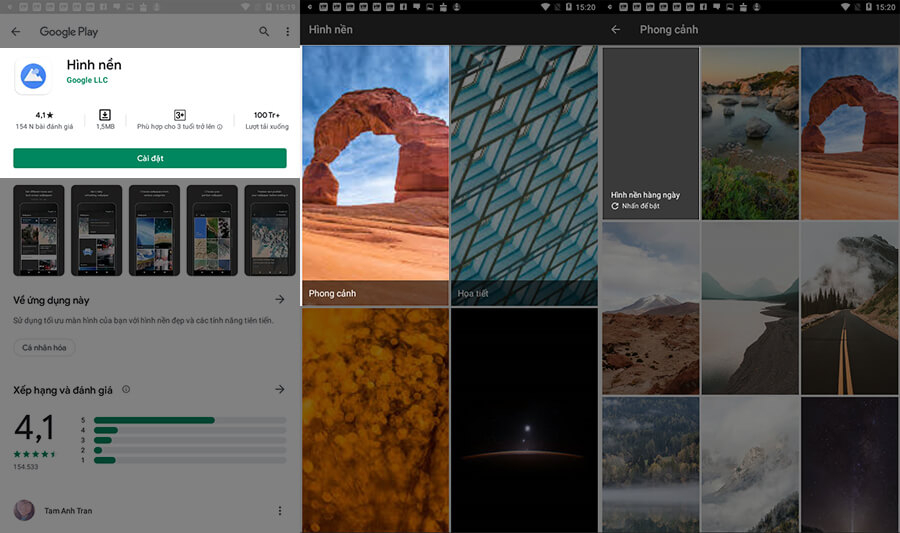Tap the download size icon showing 1,5MB

point(105,115)
